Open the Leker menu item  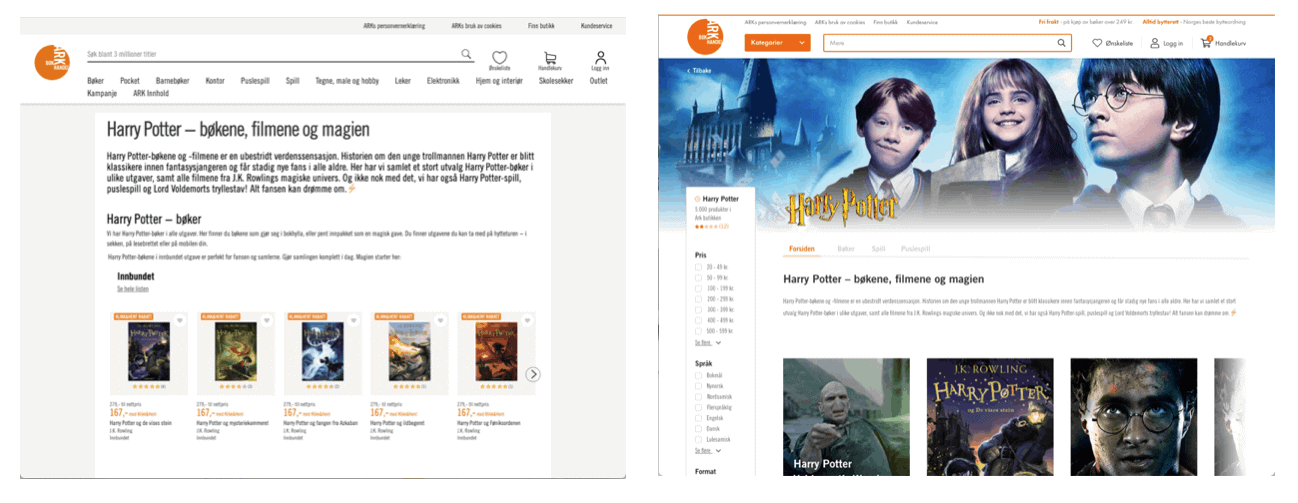403,81
